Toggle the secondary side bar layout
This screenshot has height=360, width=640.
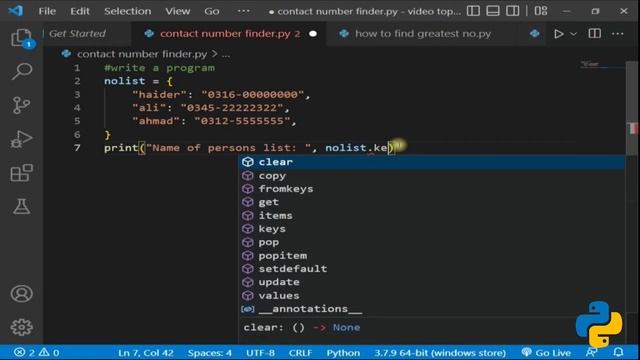(513, 11)
